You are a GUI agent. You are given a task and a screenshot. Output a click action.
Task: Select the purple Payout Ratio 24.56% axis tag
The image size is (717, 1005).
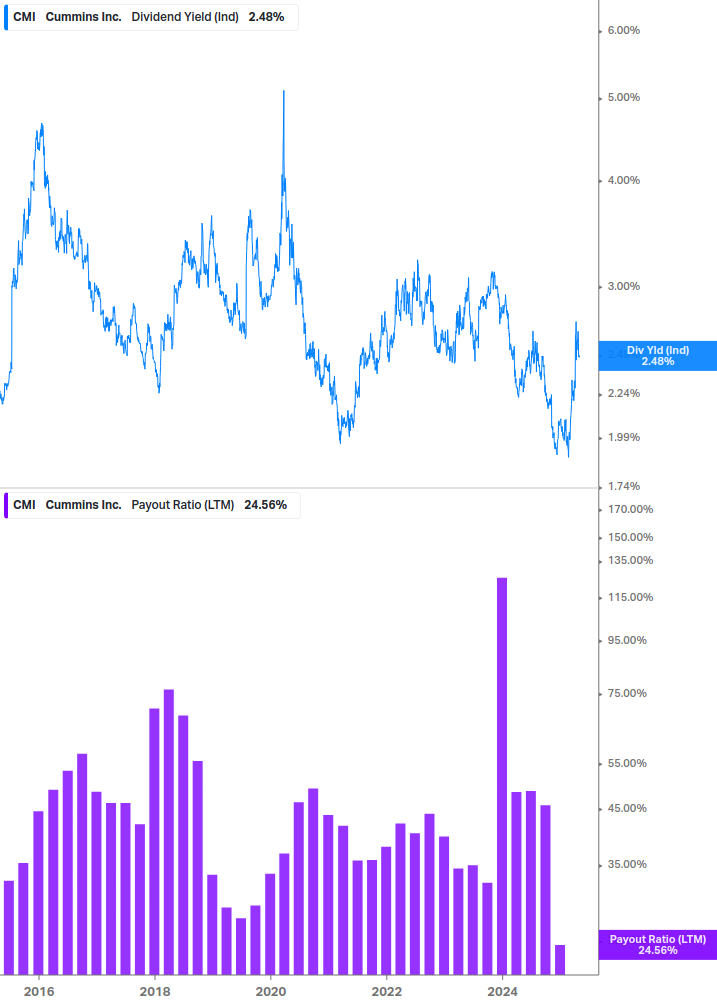pyautogui.click(x=657, y=945)
